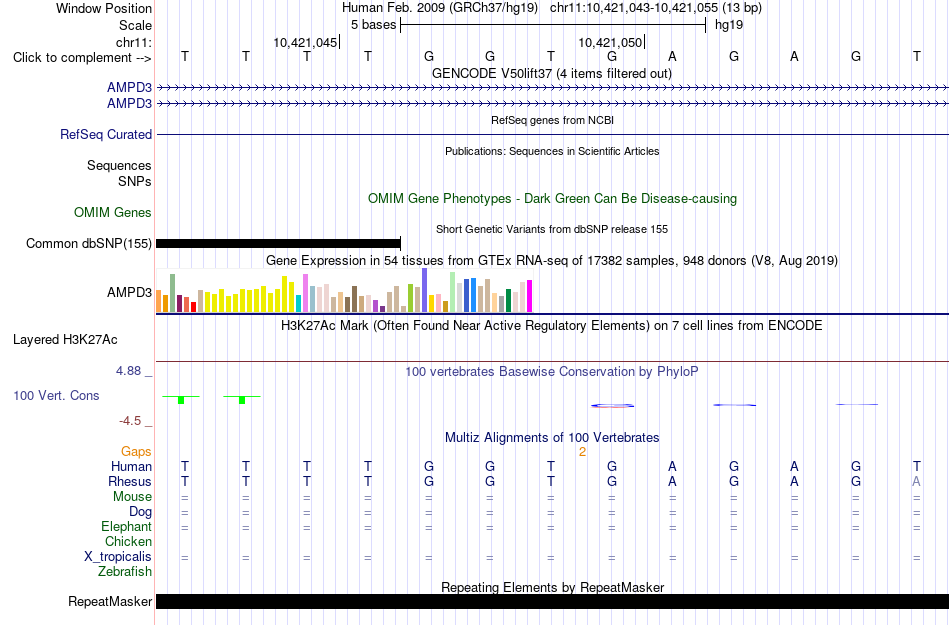950x625 pixels.
Task: Open the OMIM Genes track label
Action: point(113,213)
